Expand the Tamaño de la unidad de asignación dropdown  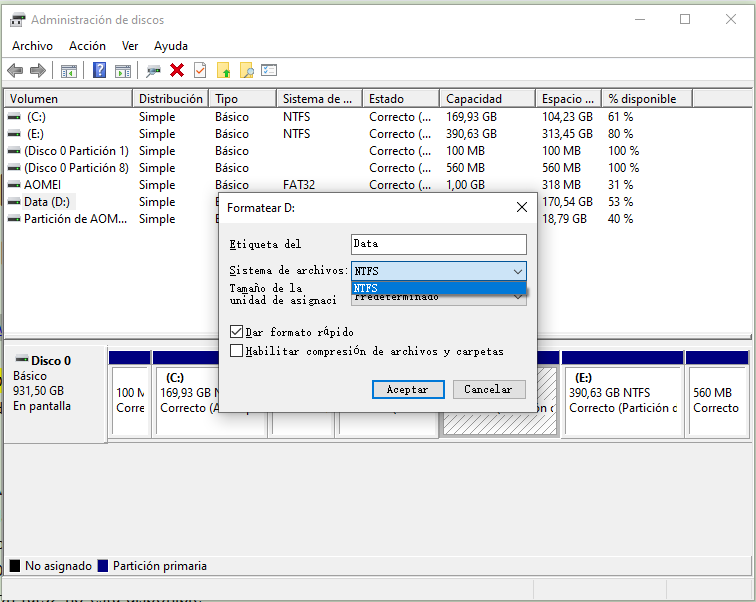tap(517, 297)
